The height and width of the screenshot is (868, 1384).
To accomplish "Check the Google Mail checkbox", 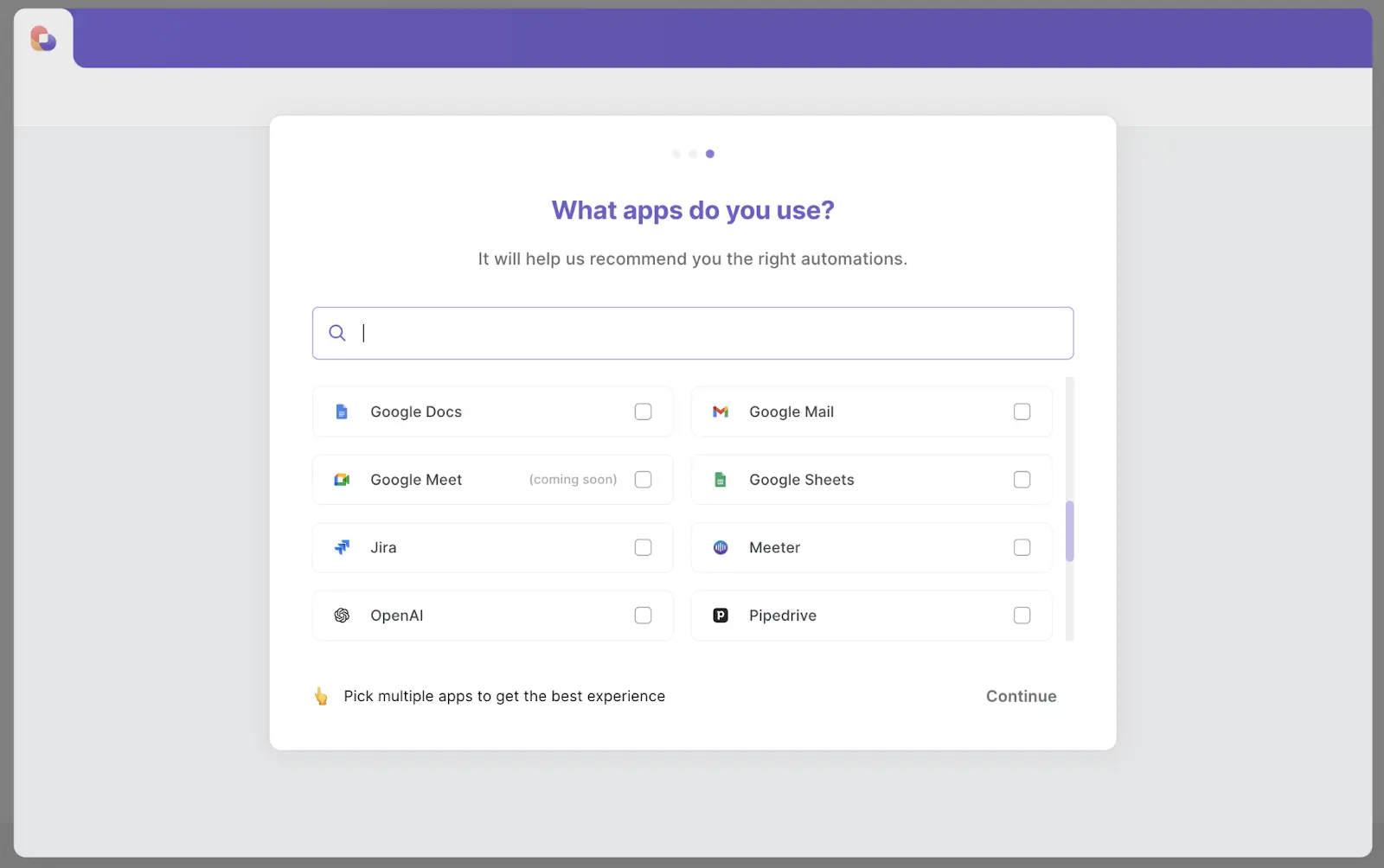I will click(1022, 412).
